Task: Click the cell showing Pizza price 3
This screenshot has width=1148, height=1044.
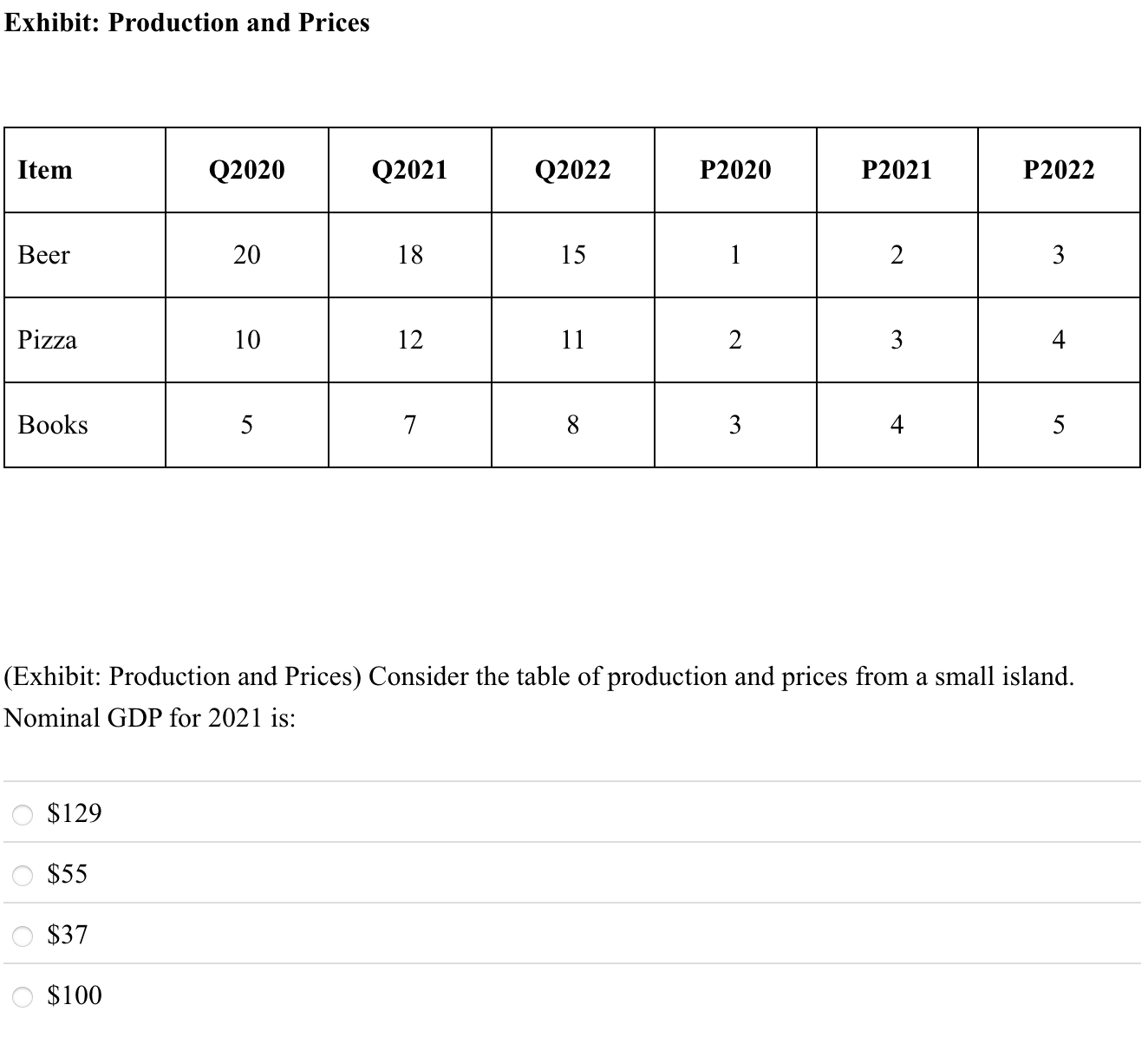Action: pos(897,340)
